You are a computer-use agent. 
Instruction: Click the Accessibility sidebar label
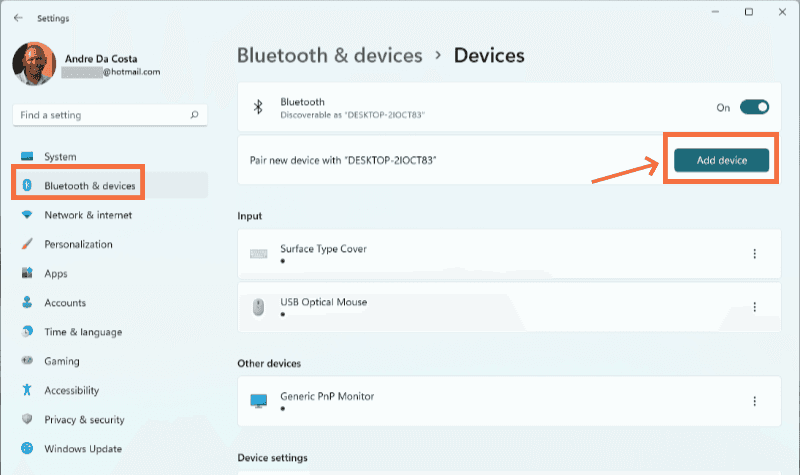(71, 390)
